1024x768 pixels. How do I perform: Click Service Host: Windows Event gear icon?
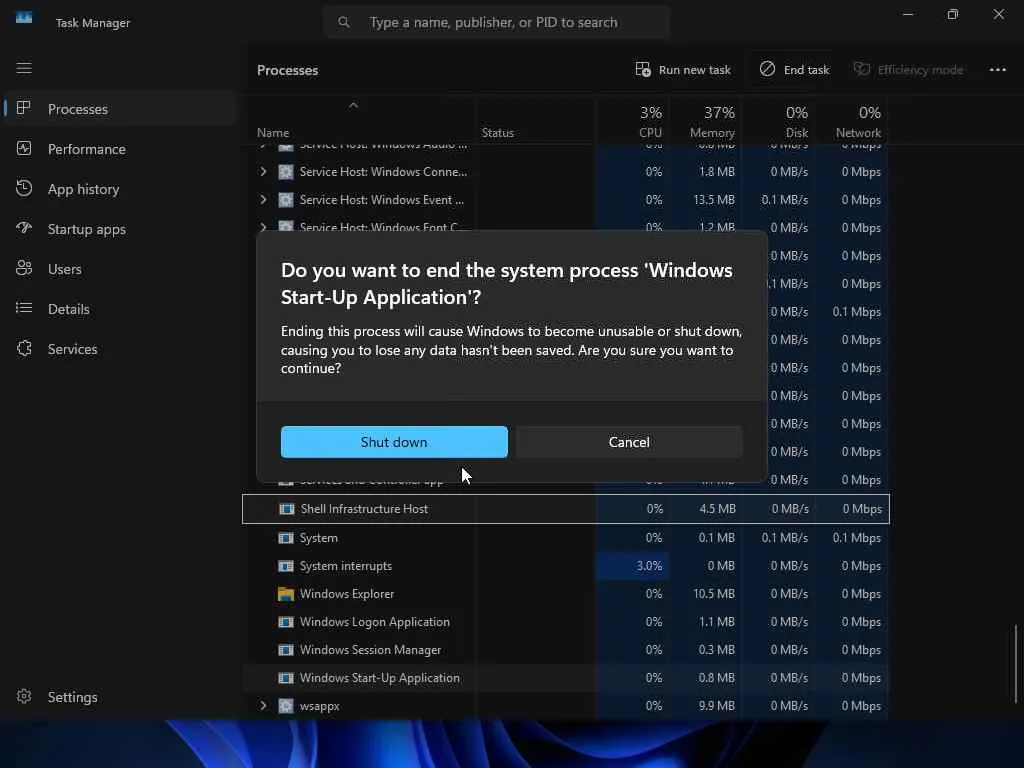(286, 200)
